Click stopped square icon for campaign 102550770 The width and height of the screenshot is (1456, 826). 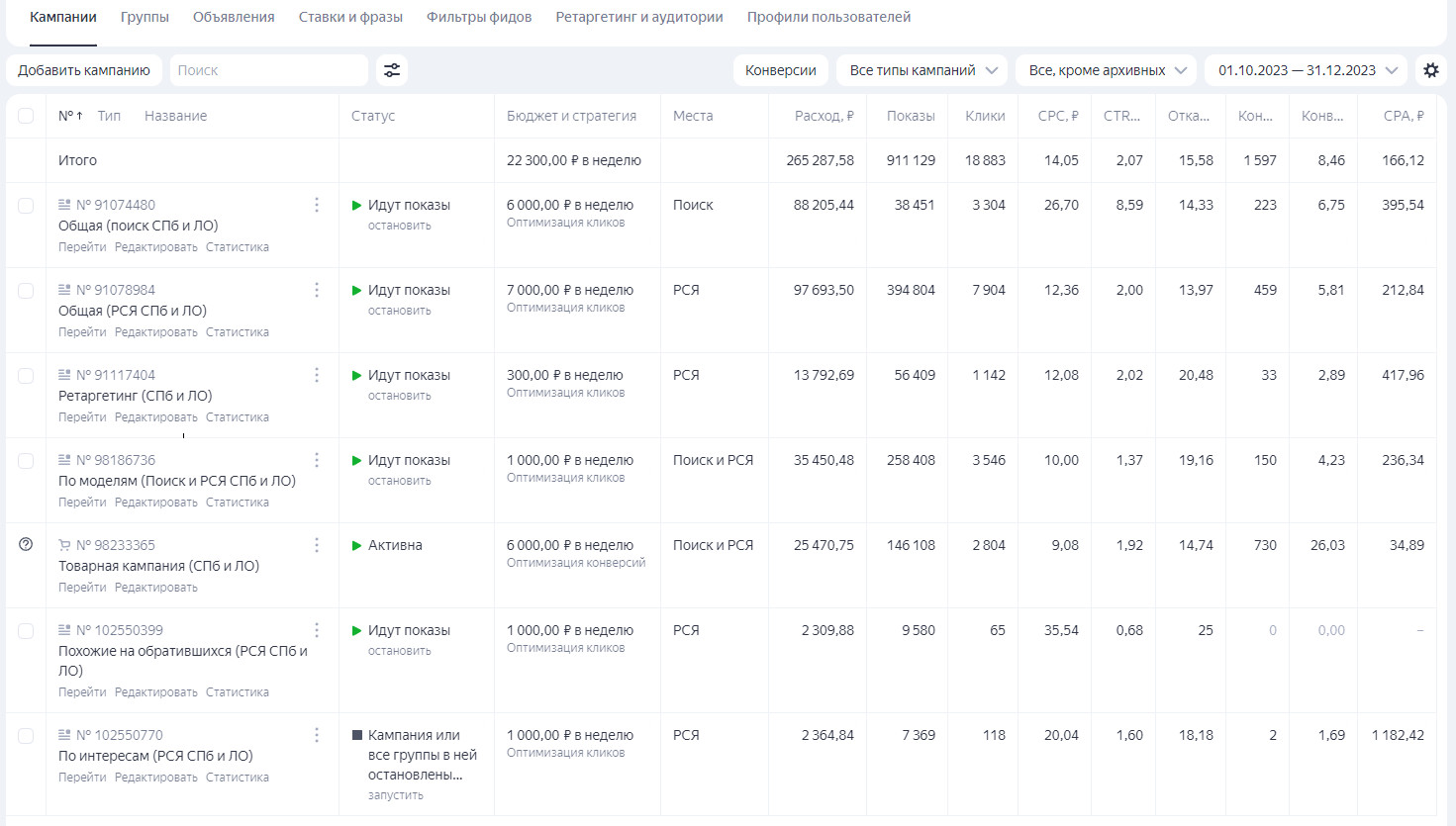pos(357,735)
